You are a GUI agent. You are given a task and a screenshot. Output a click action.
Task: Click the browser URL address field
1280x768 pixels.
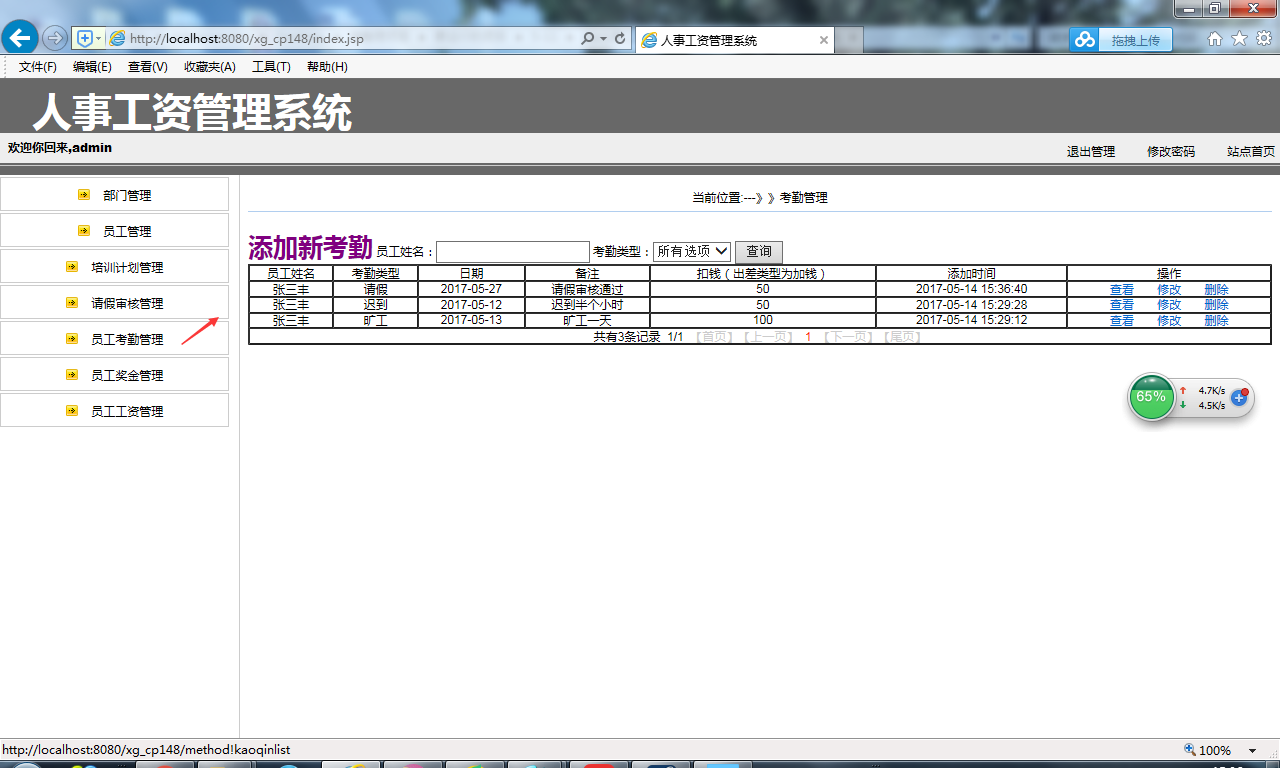(350, 39)
